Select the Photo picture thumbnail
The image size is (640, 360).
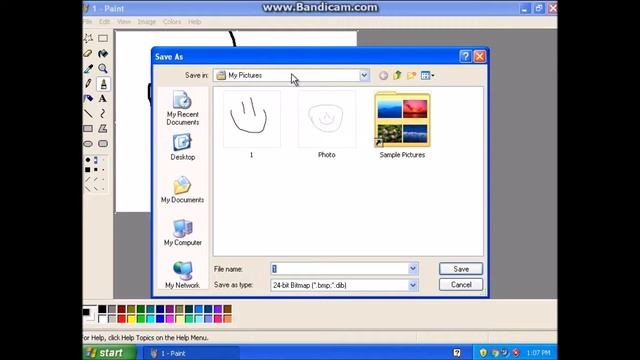(327, 124)
